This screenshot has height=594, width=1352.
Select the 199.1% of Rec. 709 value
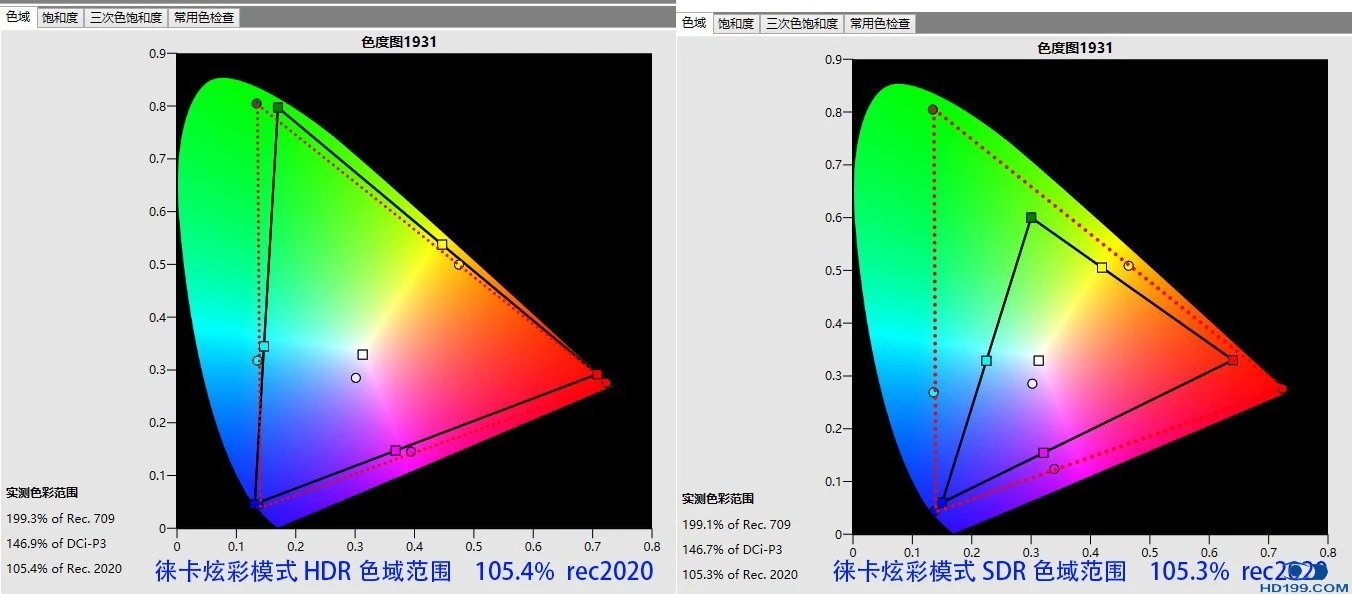(736, 524)
